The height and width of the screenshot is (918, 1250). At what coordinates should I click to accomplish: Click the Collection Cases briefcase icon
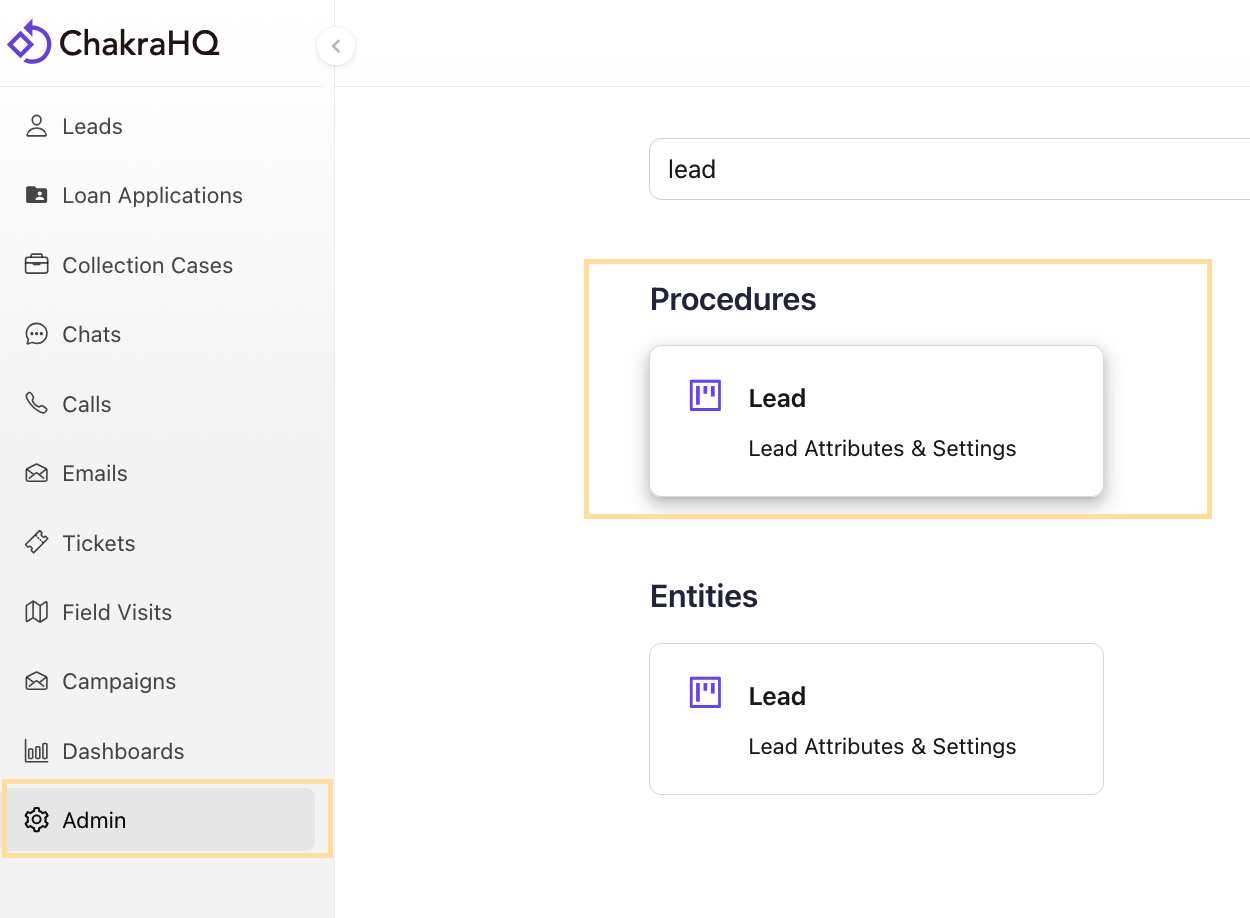(37, 265)
